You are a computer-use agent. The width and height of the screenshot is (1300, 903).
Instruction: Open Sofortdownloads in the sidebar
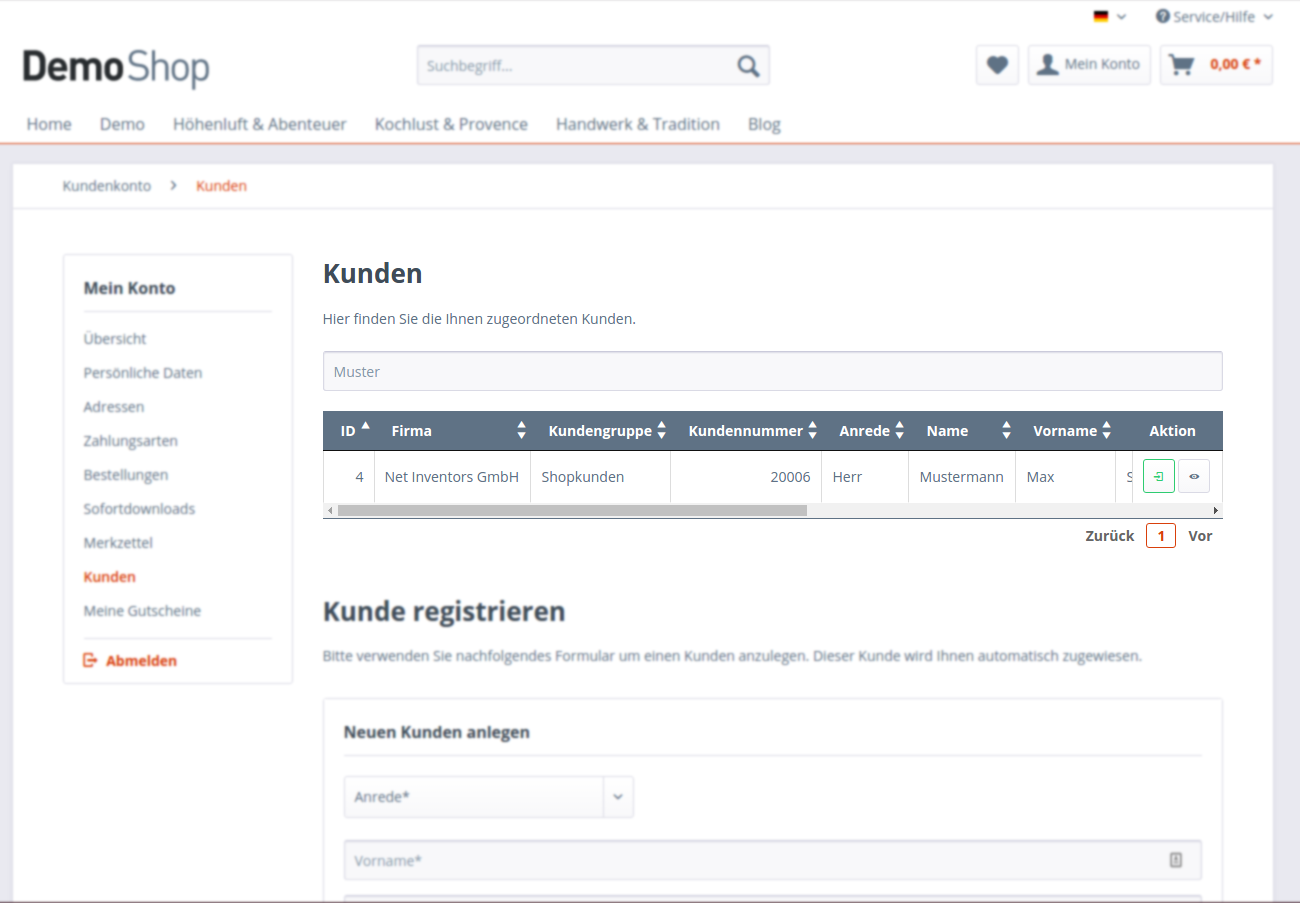click(x=139, y=509)
